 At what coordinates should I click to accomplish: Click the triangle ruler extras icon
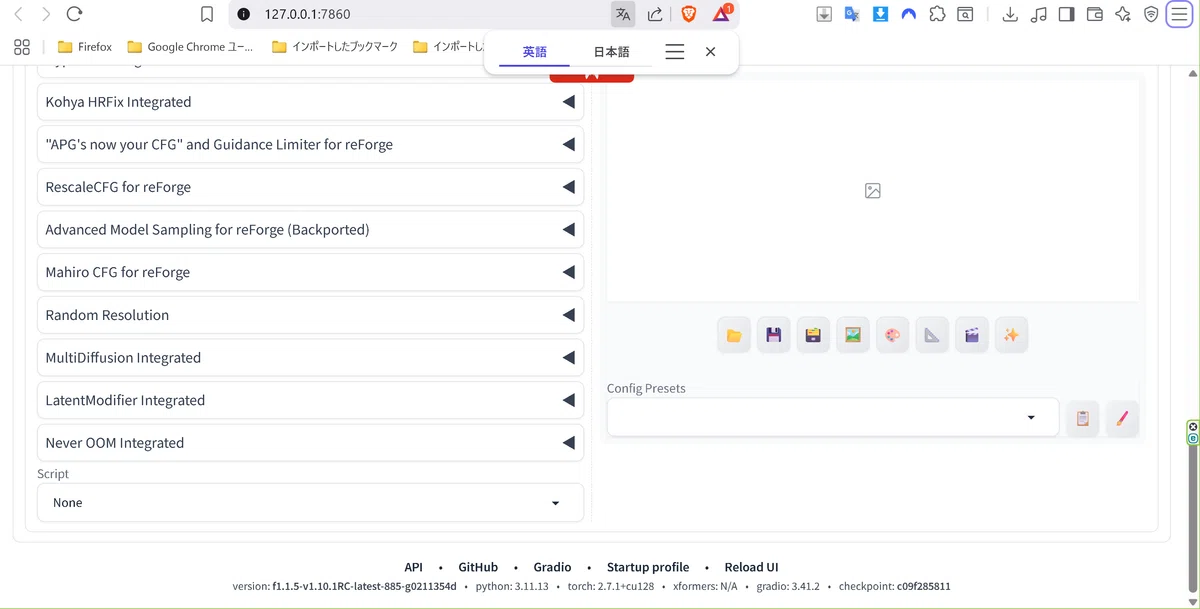(x=932, y=335)
